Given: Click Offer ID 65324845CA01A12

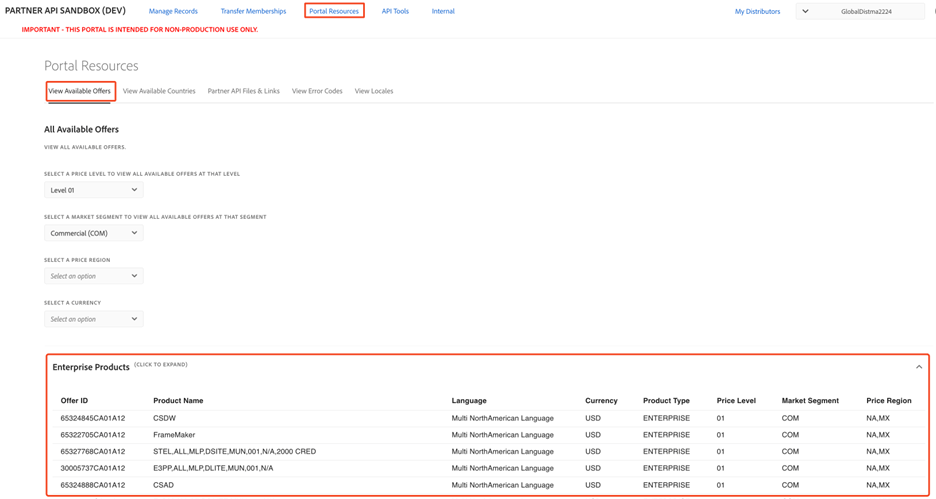Looking at the screenshot, I should coord(93,418).
